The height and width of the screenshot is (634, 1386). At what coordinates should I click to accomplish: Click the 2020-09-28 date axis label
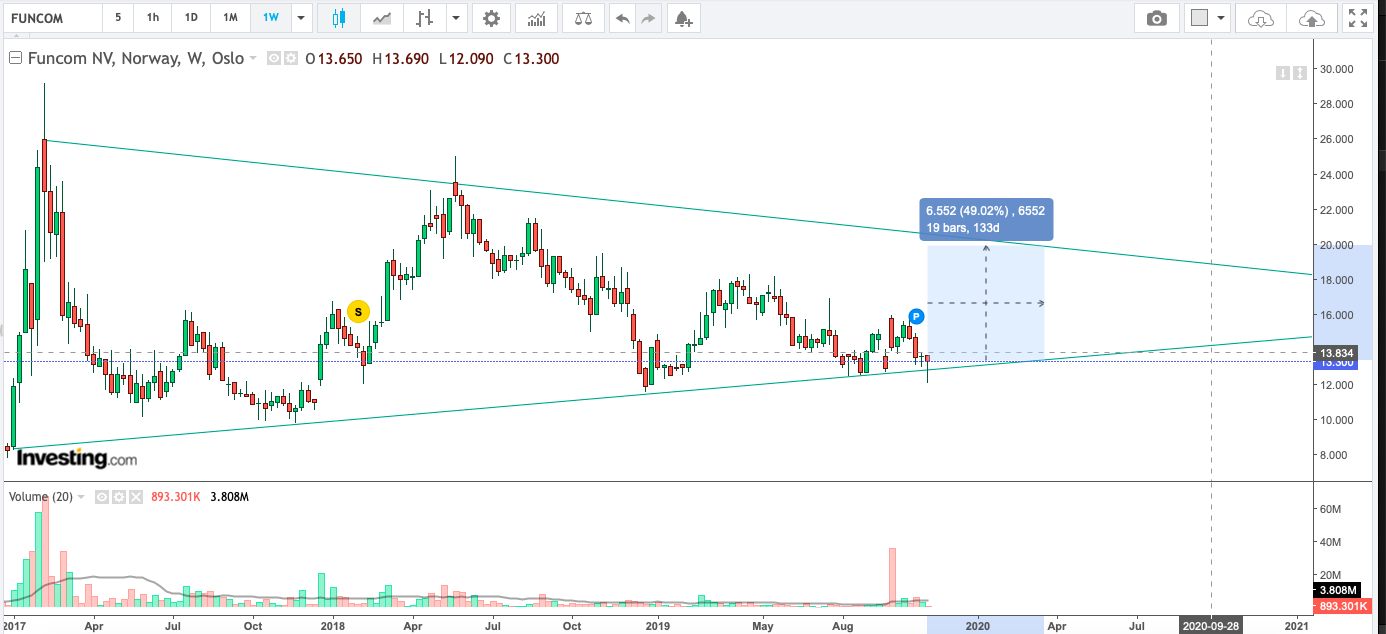point(1212,625)
